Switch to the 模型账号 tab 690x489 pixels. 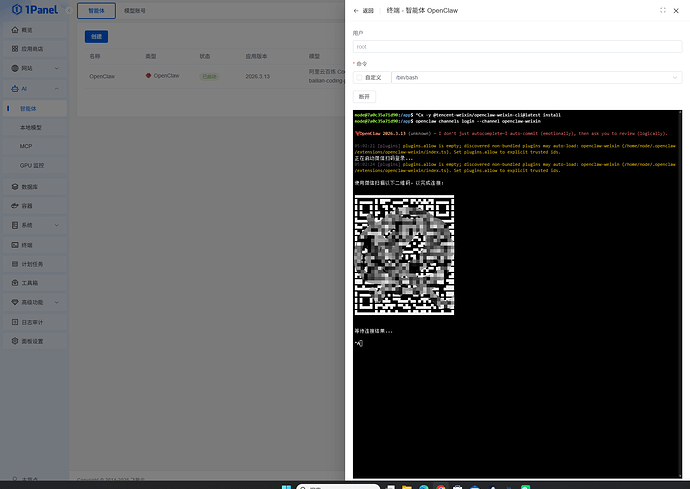[x=134, y=10]
